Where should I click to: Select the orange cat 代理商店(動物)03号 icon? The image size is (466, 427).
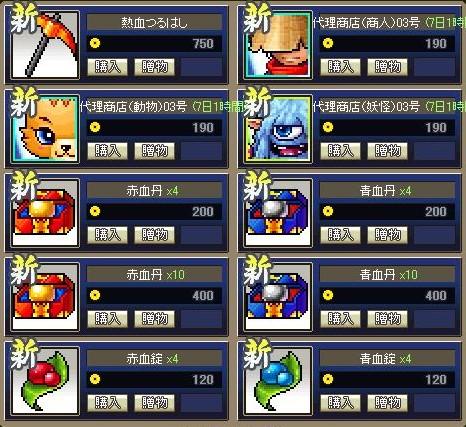point(46,129)
